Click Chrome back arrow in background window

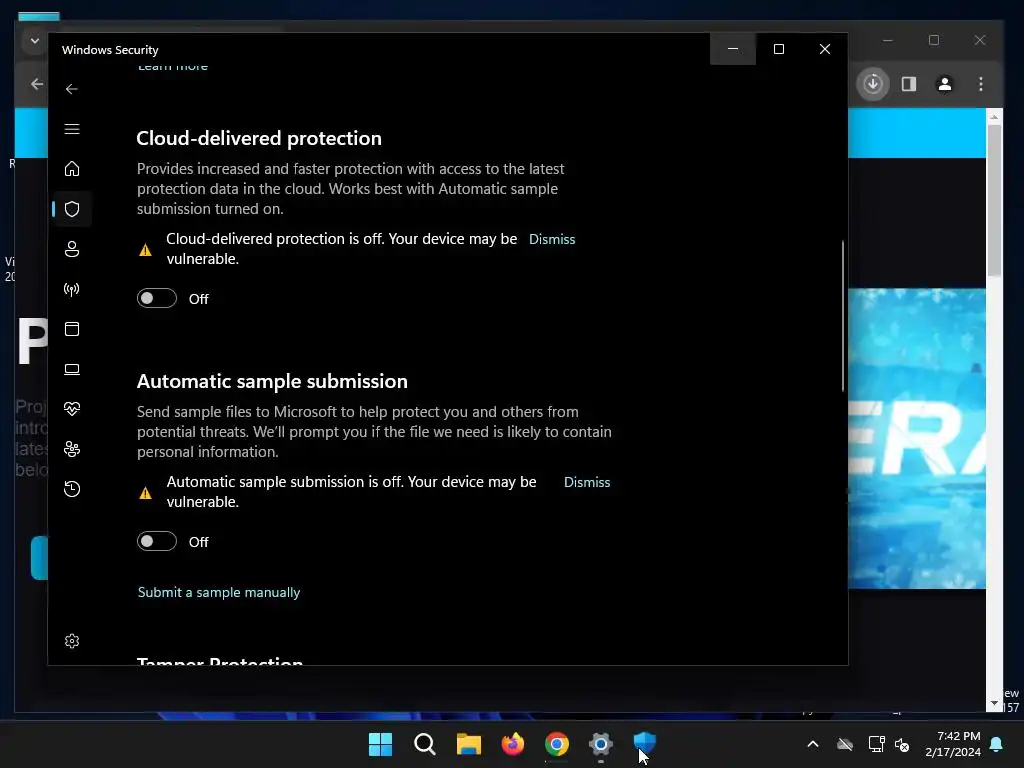37,84
